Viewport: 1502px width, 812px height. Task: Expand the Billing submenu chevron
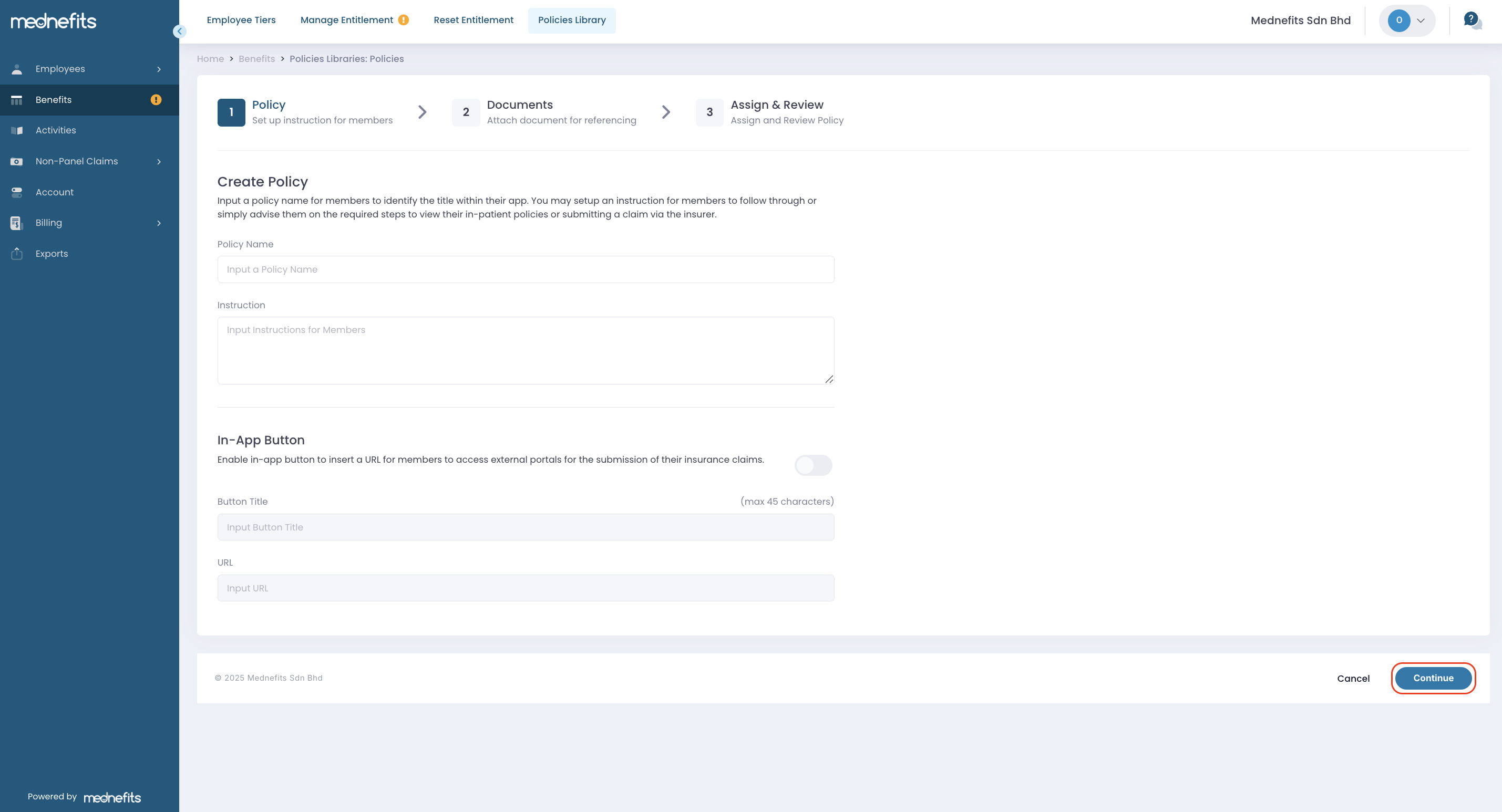tap(159, 223)
